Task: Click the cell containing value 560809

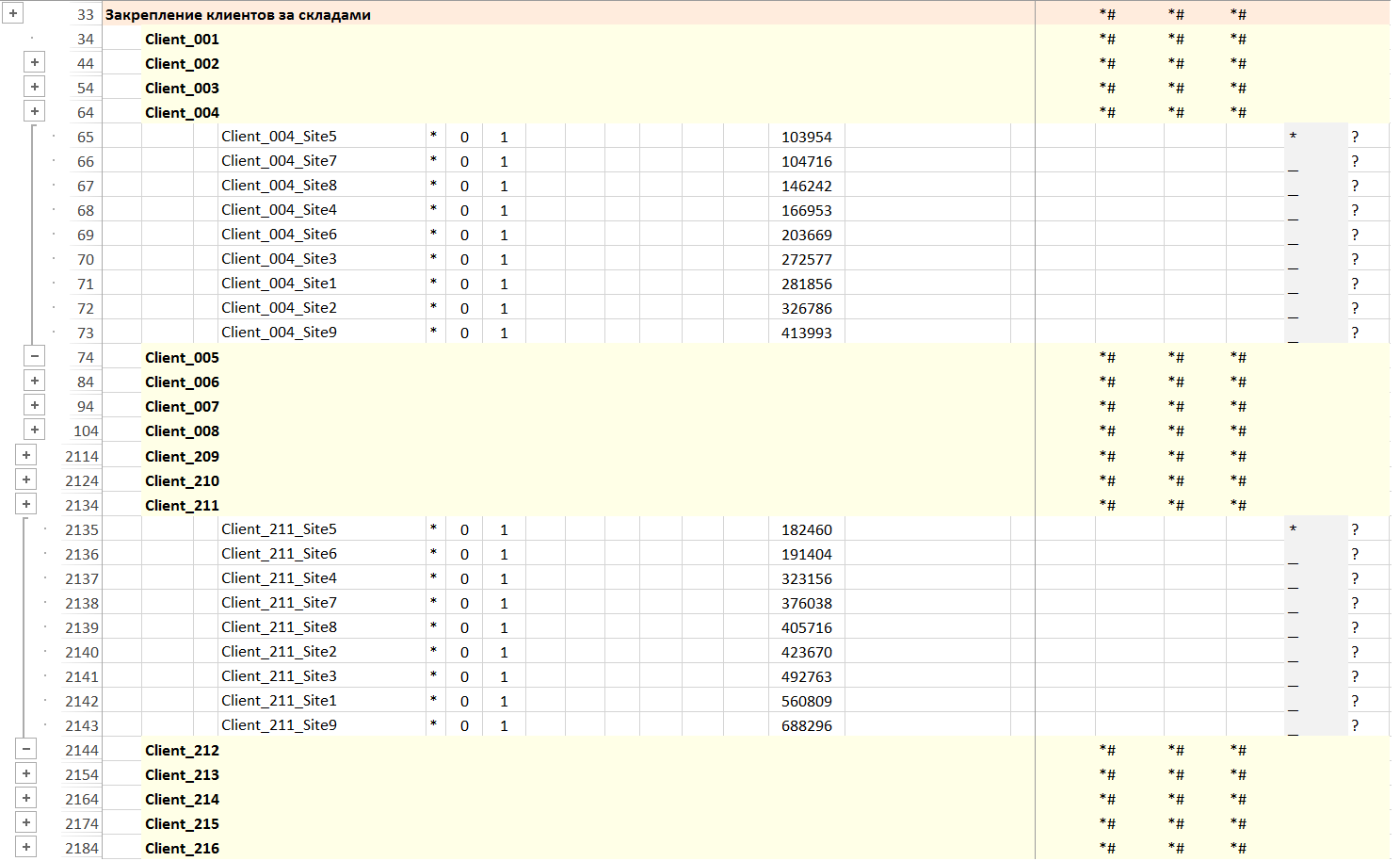Action: coord(806,701)
